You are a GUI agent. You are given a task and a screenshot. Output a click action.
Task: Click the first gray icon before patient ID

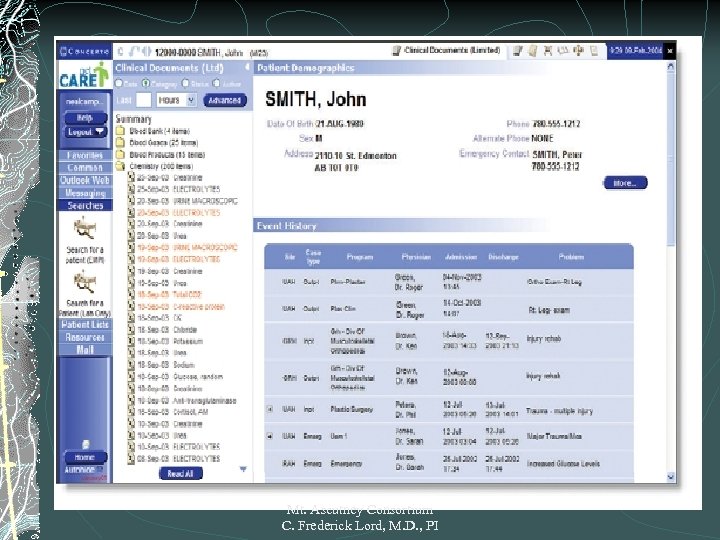(121, 51)
